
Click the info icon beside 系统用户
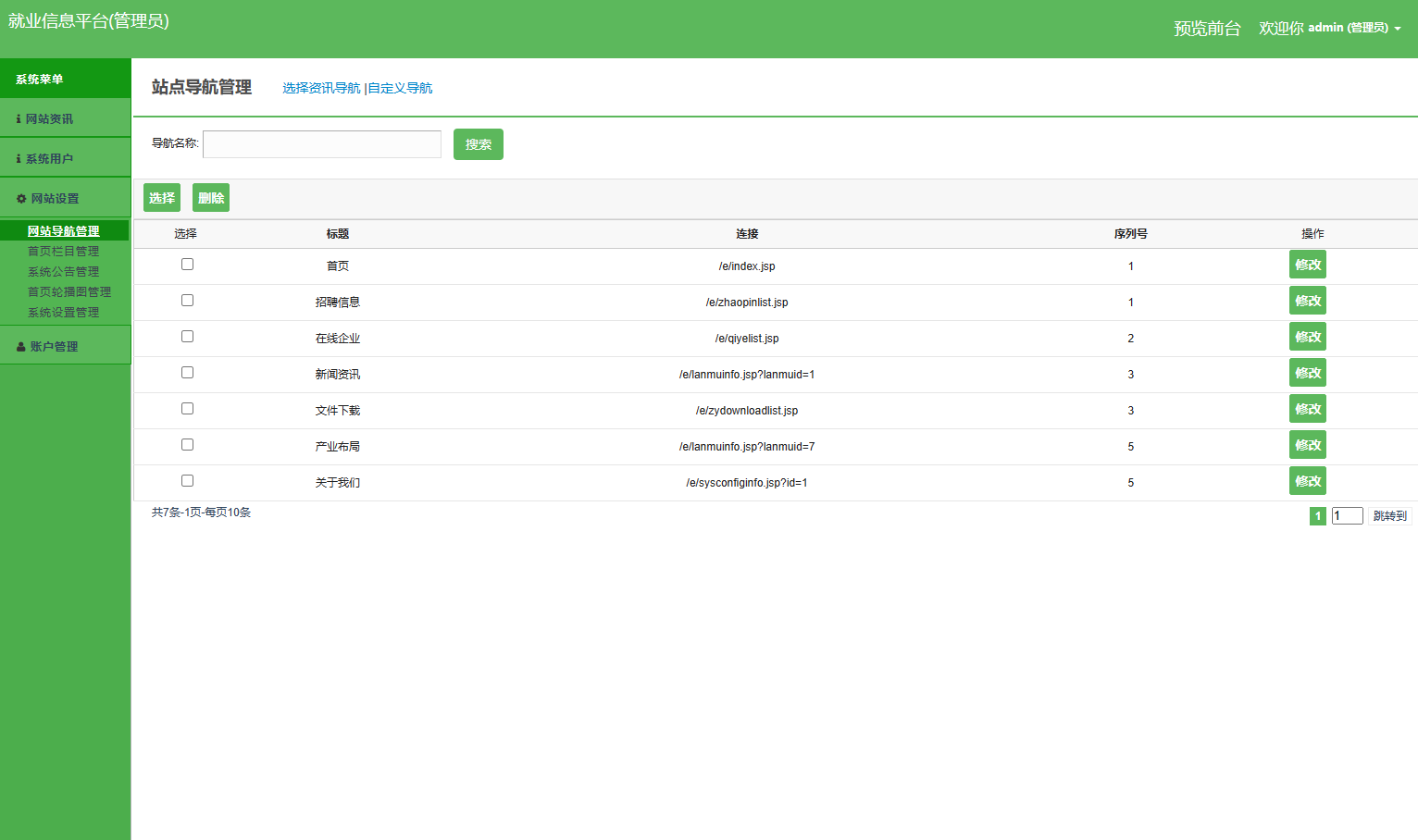(19, 159)
